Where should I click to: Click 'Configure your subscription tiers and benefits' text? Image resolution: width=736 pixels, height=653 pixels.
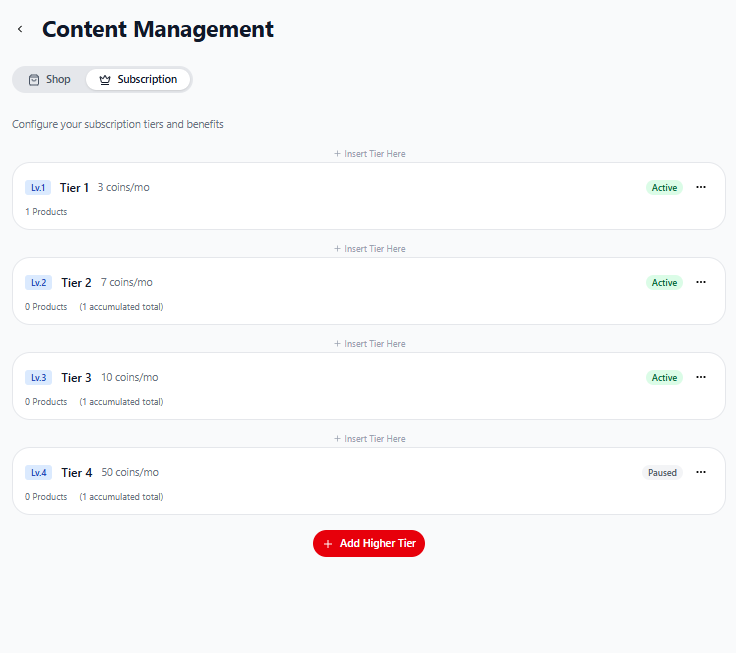(x=118, y=124)
